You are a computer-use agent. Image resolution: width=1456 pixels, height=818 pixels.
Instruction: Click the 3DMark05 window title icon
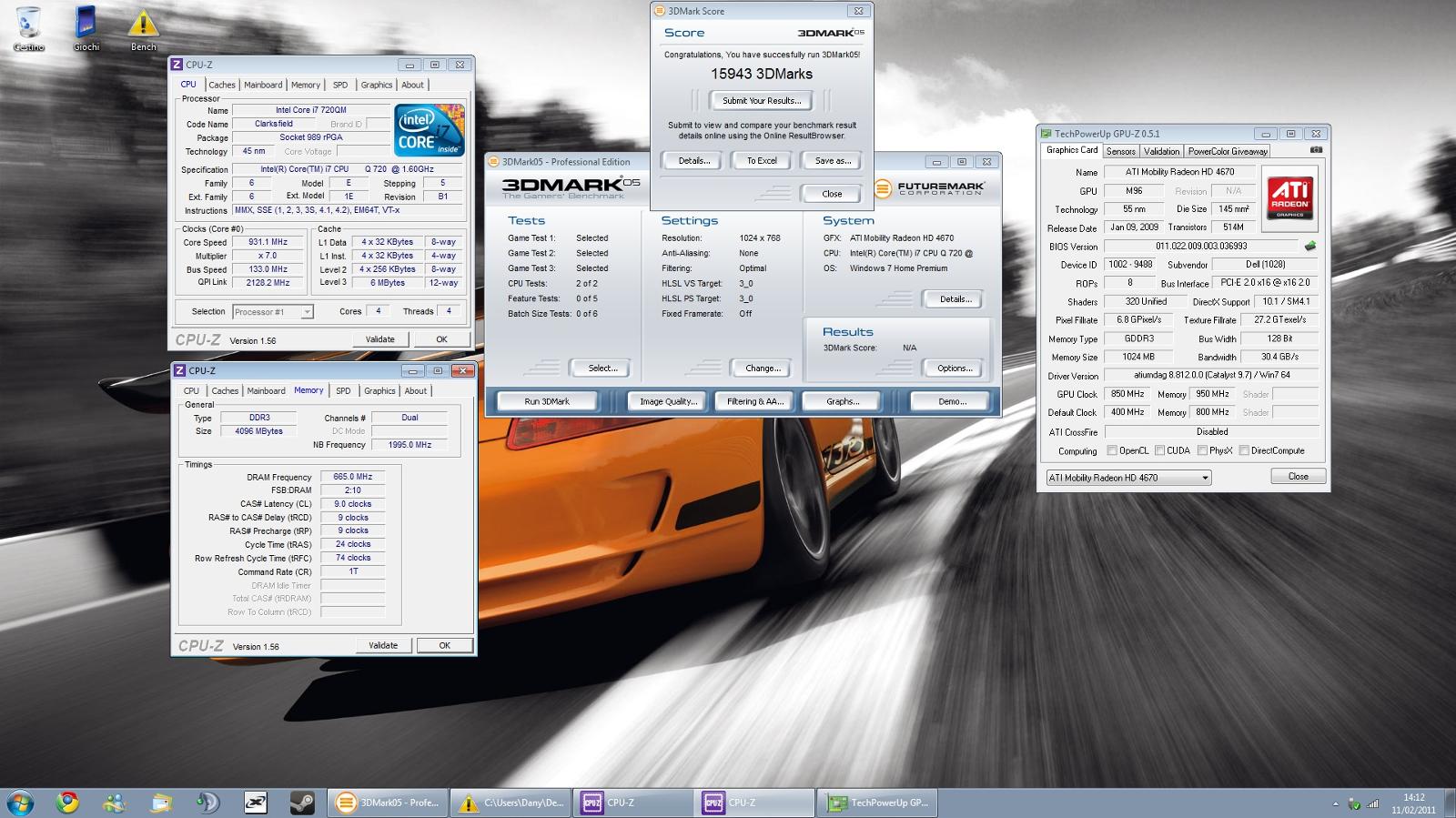[494, 162]
